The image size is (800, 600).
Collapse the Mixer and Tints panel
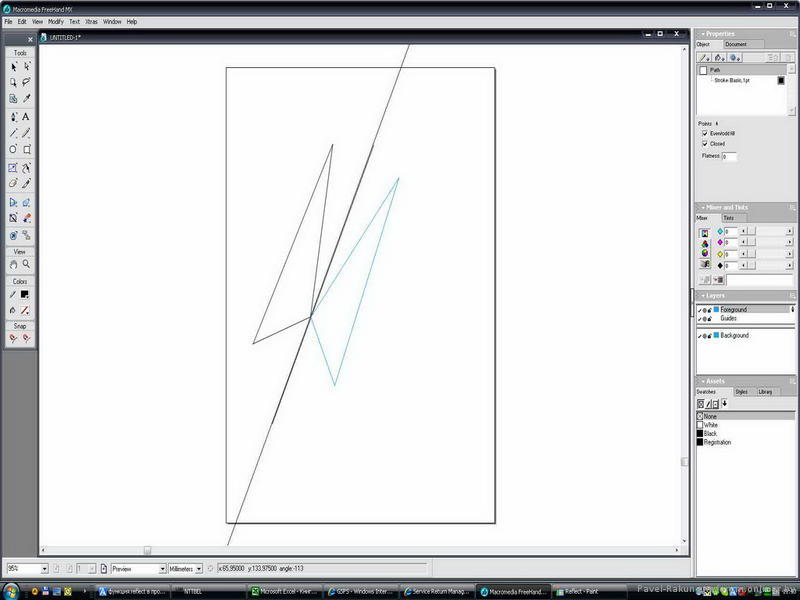click(703, 208)
